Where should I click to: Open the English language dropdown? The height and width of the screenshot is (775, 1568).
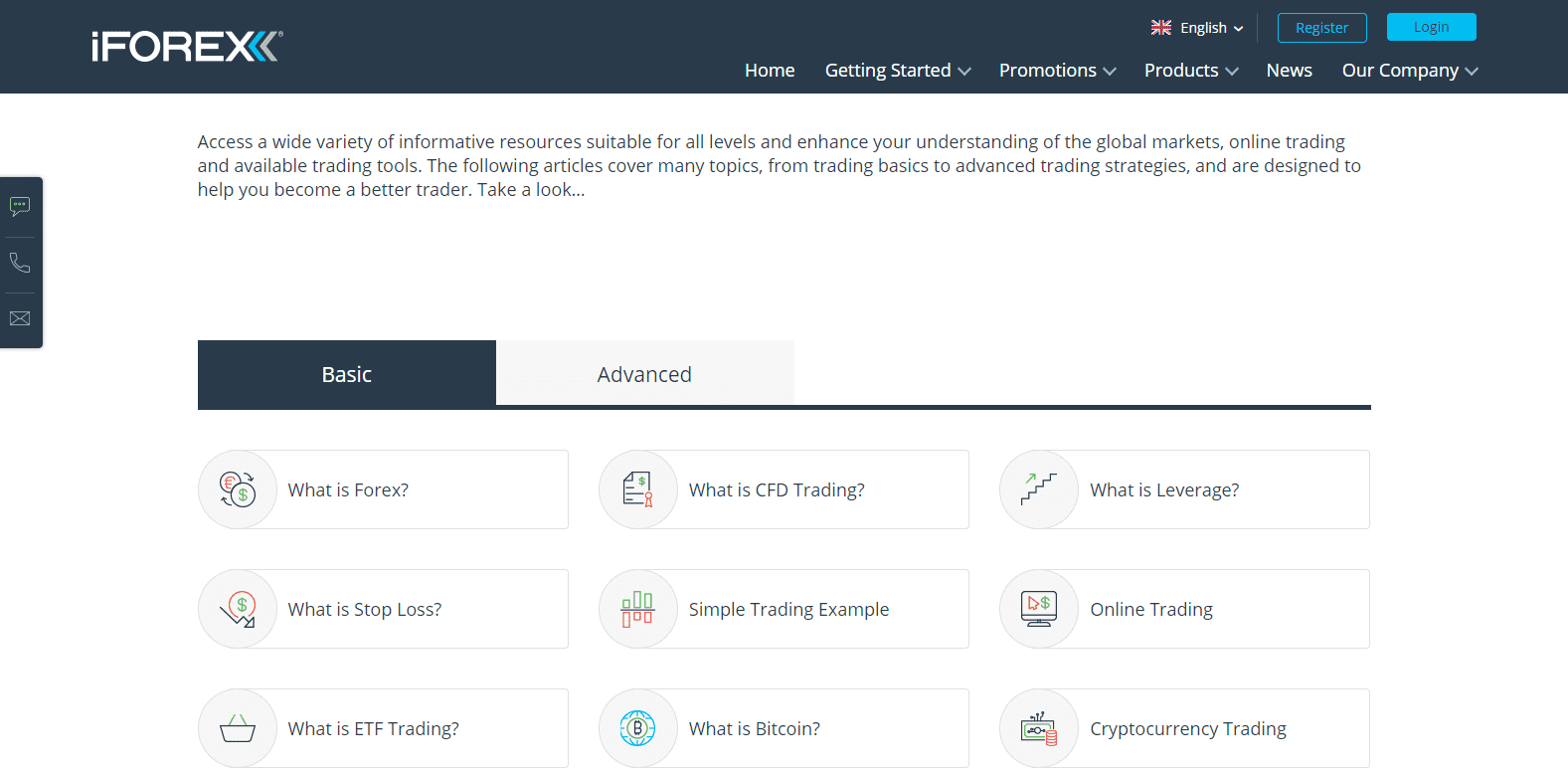(1197, 28)
